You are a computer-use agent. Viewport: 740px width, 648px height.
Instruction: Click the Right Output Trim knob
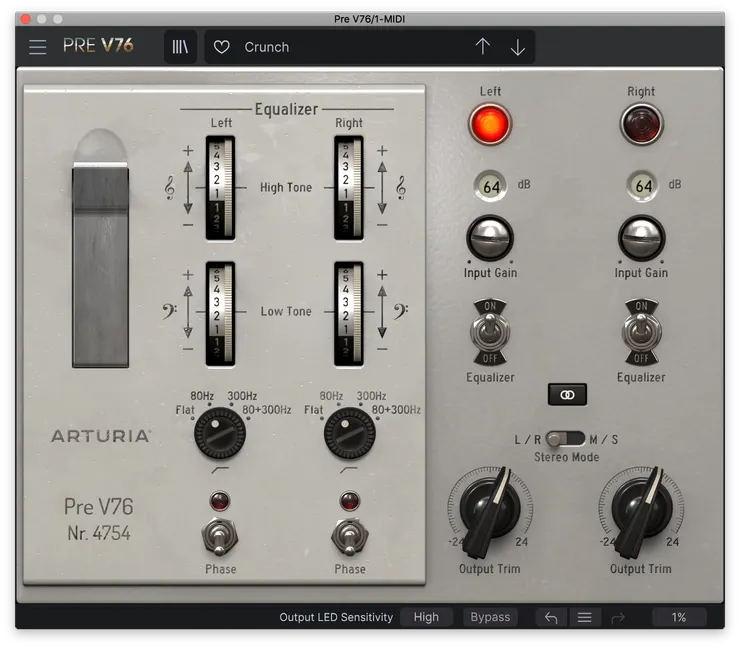coord(641,510)
